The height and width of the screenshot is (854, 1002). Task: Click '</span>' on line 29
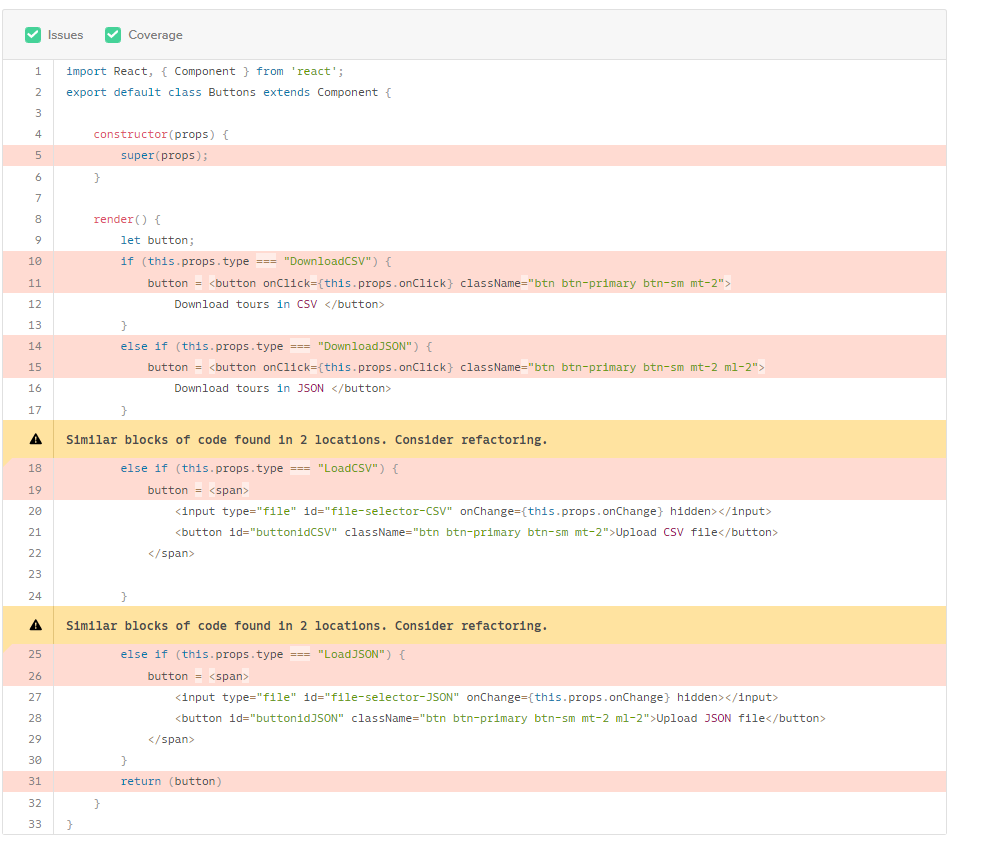click(171, 740)
